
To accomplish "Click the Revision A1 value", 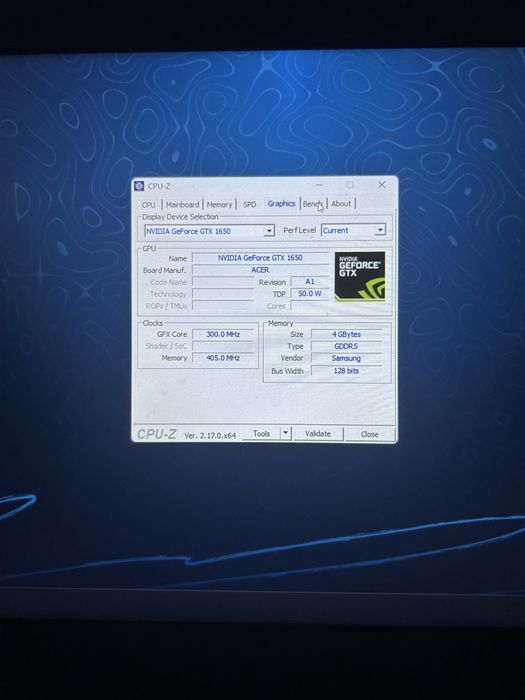I will pos(310,282).
